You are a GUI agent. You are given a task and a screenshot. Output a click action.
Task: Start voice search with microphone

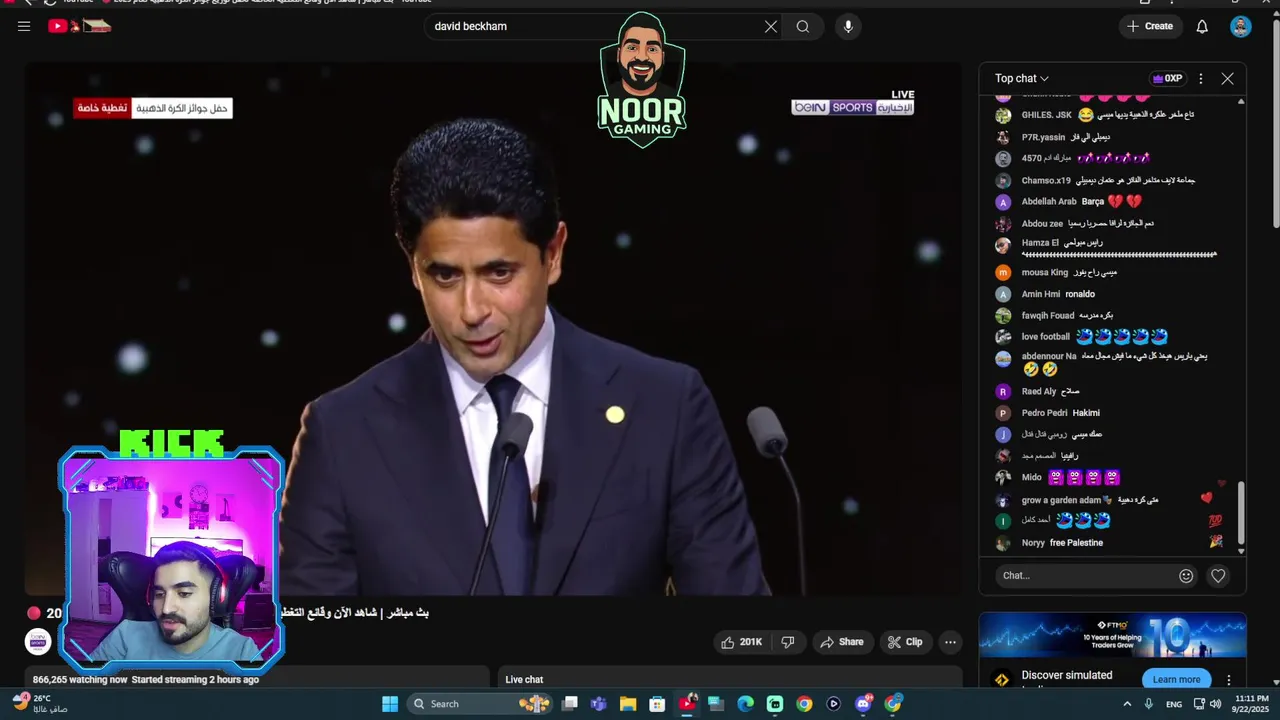[x=848, y=27]
